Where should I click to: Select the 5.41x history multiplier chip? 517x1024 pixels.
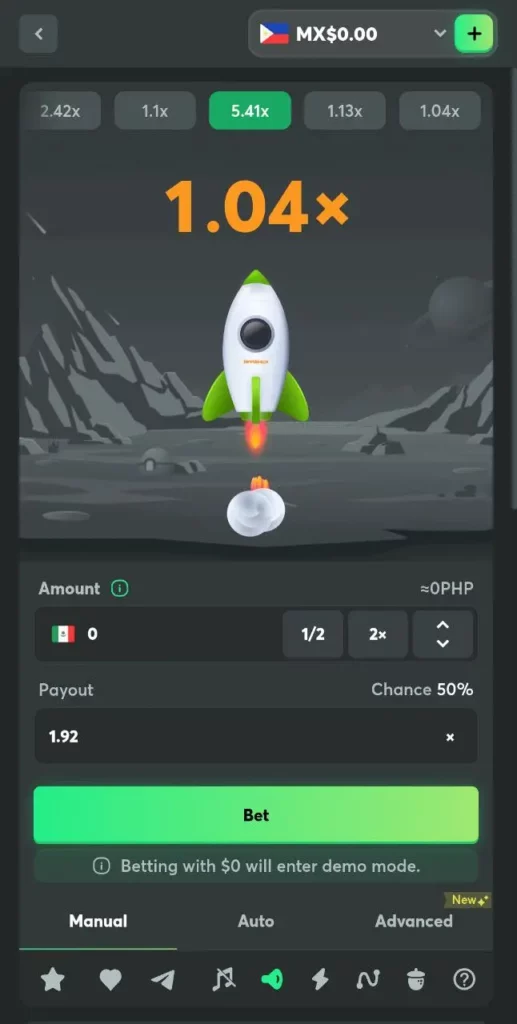[x=250, y=110]
